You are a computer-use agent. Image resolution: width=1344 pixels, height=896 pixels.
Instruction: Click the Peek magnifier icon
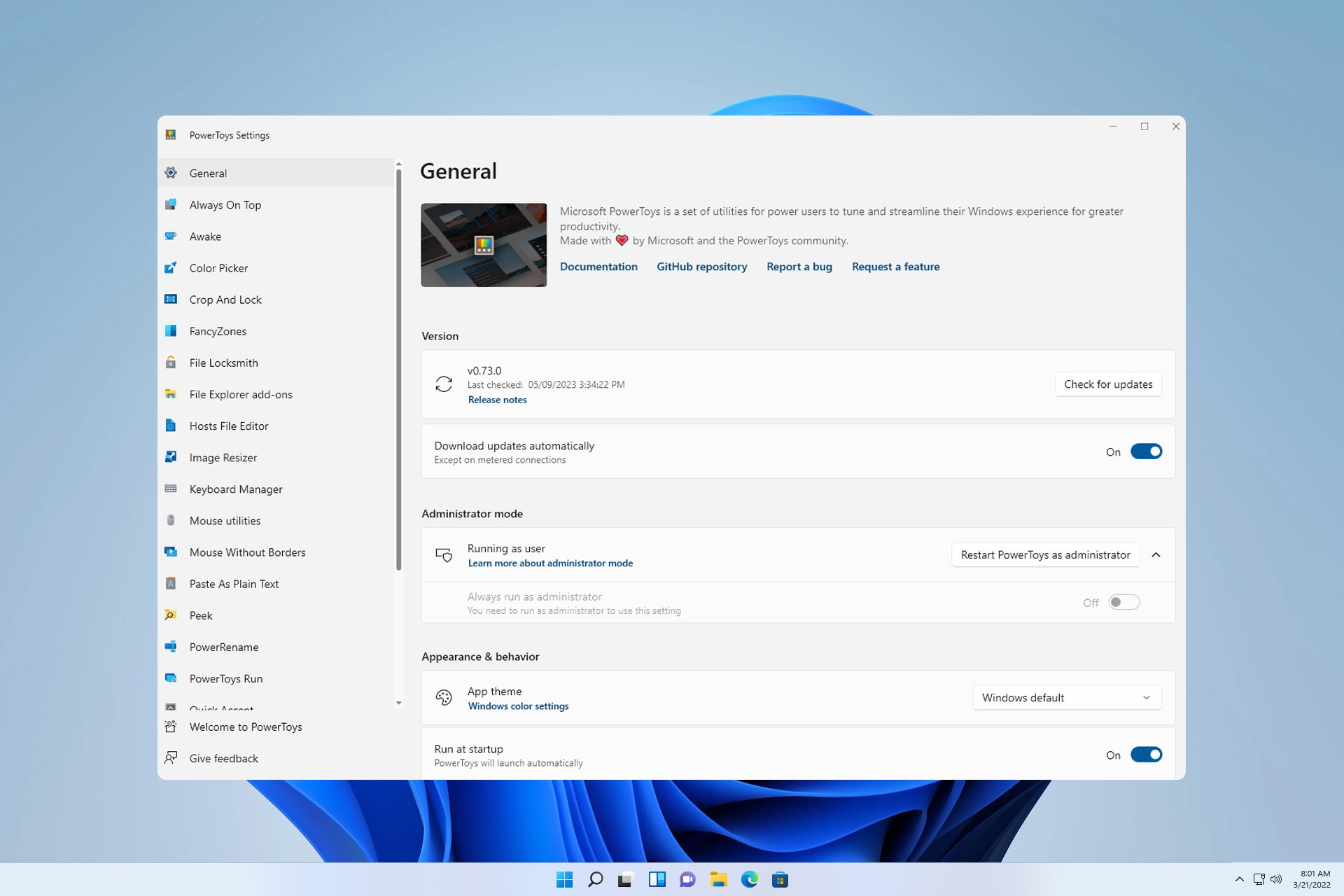coord(171,615)
